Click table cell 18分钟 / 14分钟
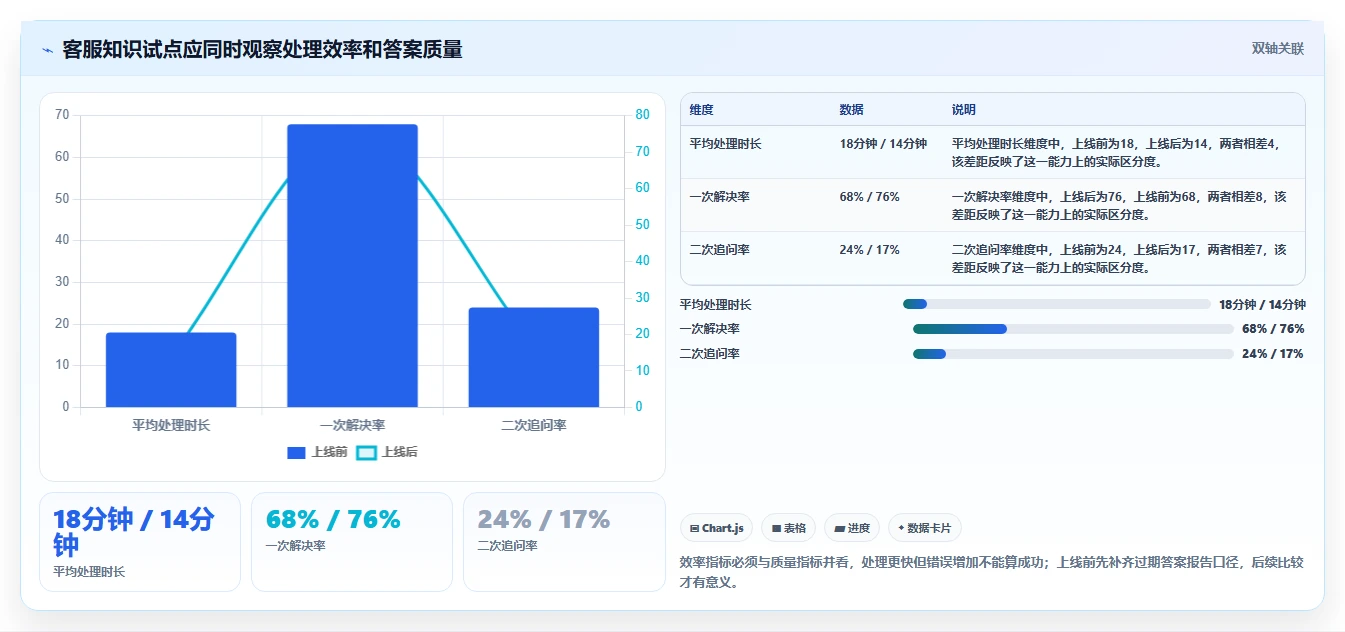 [883, 144]
